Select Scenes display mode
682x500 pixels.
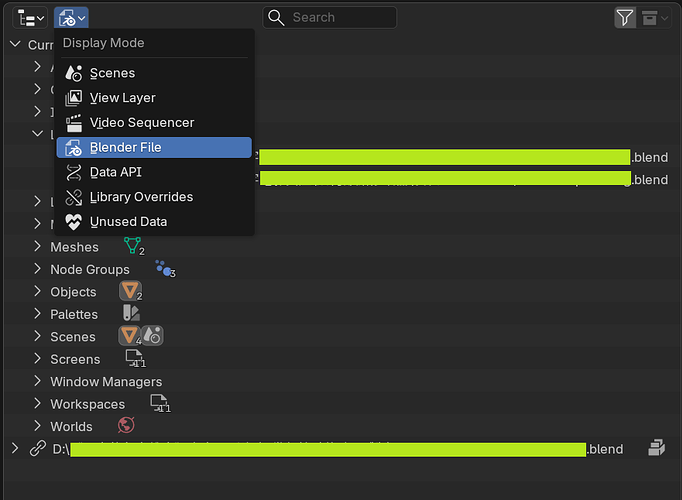pyautogui.click(x=154, y=73)
